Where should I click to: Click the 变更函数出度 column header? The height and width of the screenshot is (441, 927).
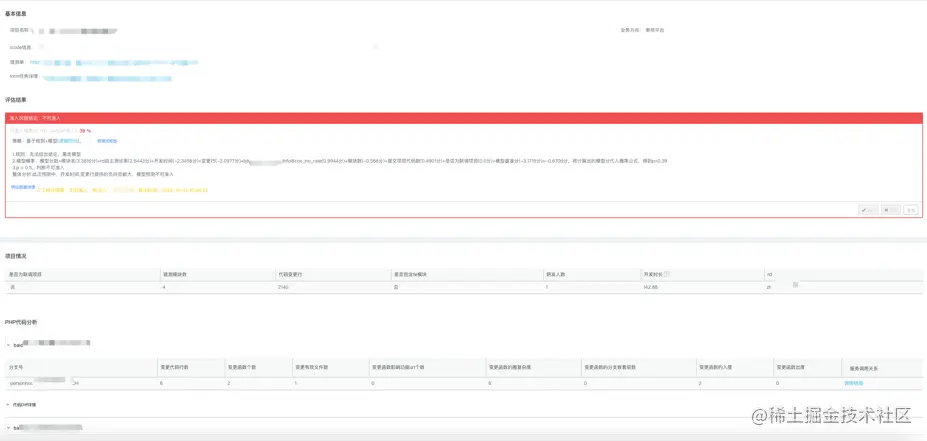click(790, 367)
